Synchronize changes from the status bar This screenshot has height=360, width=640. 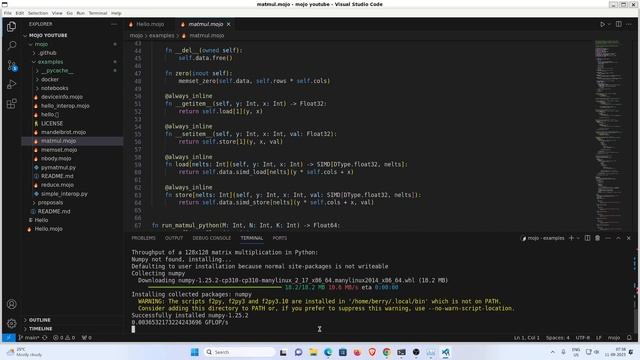45,338
